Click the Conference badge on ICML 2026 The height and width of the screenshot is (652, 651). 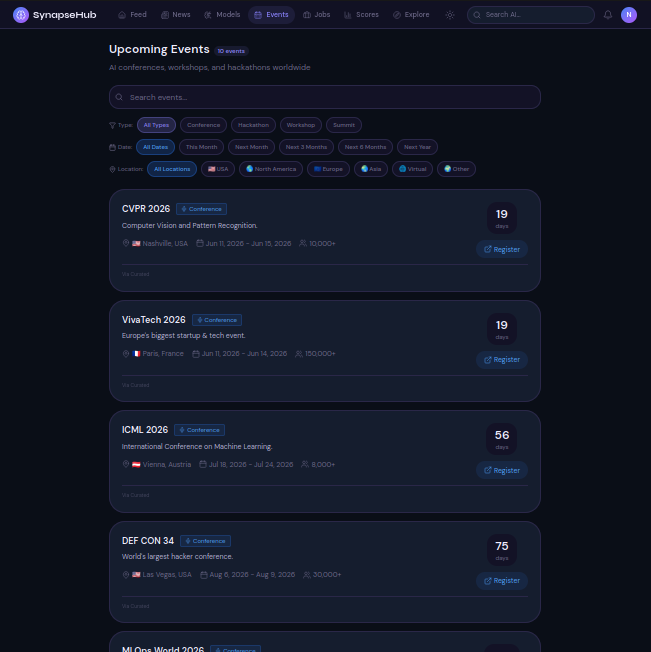(x=200, y=430)
